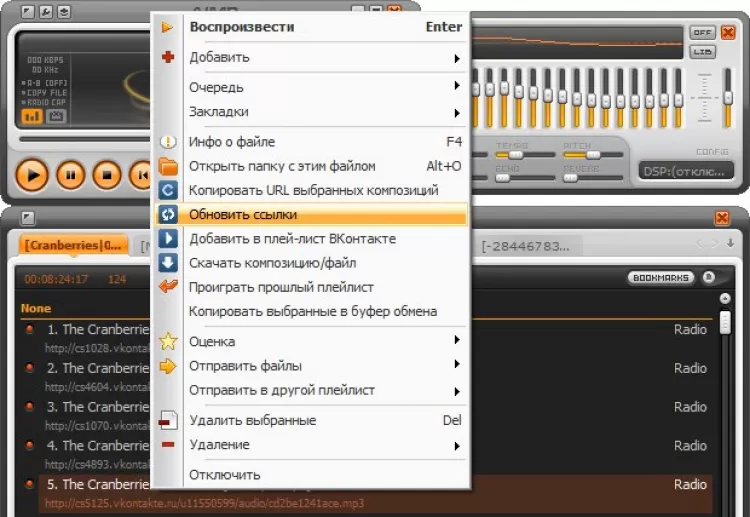This screenshot has height=517, width=750.
Task: Choose Копировать выбранные в буфер обмена
Action: (311, 311)
